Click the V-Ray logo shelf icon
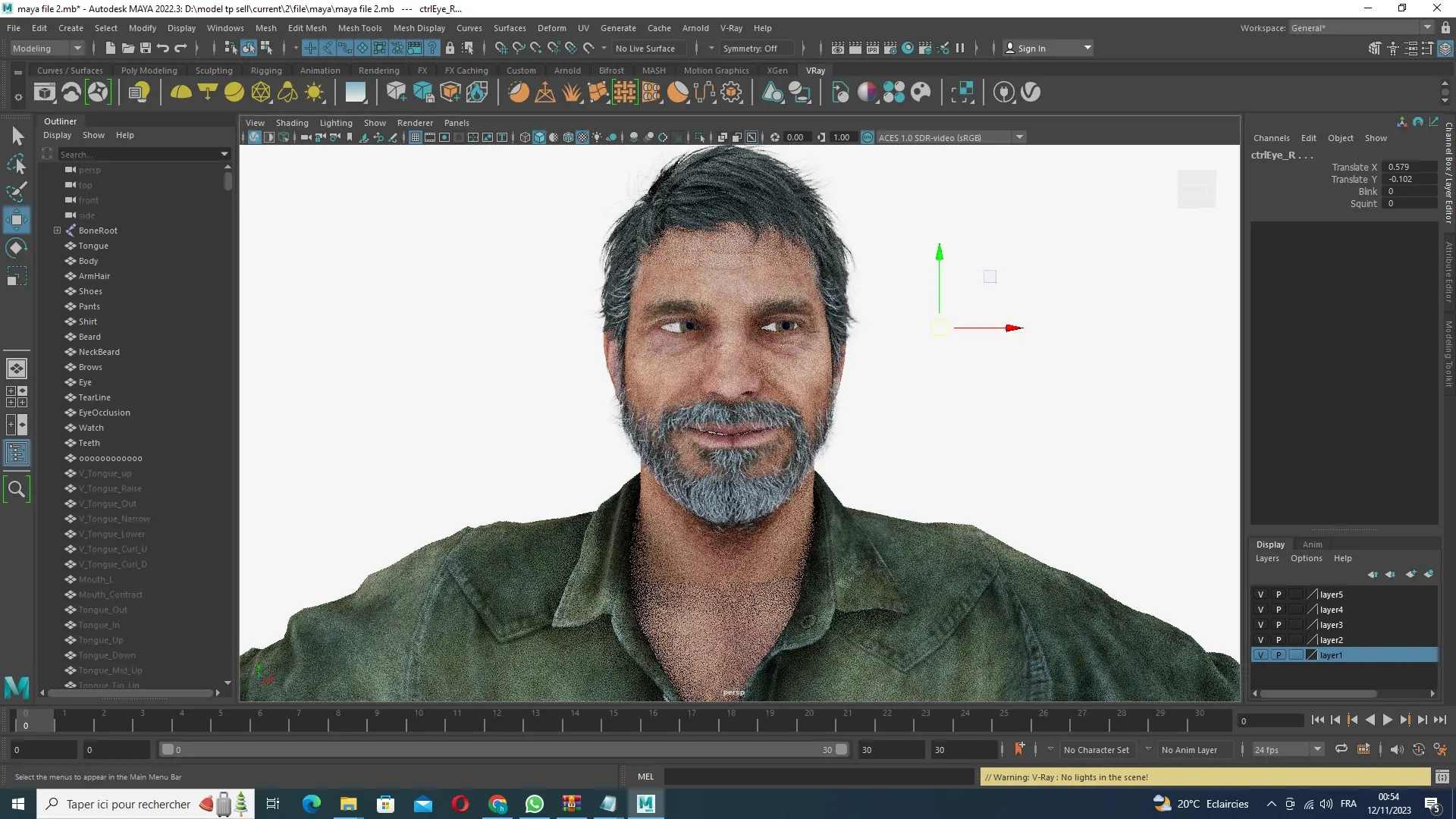This screenshot has width=1456, height=819. 1031,93
